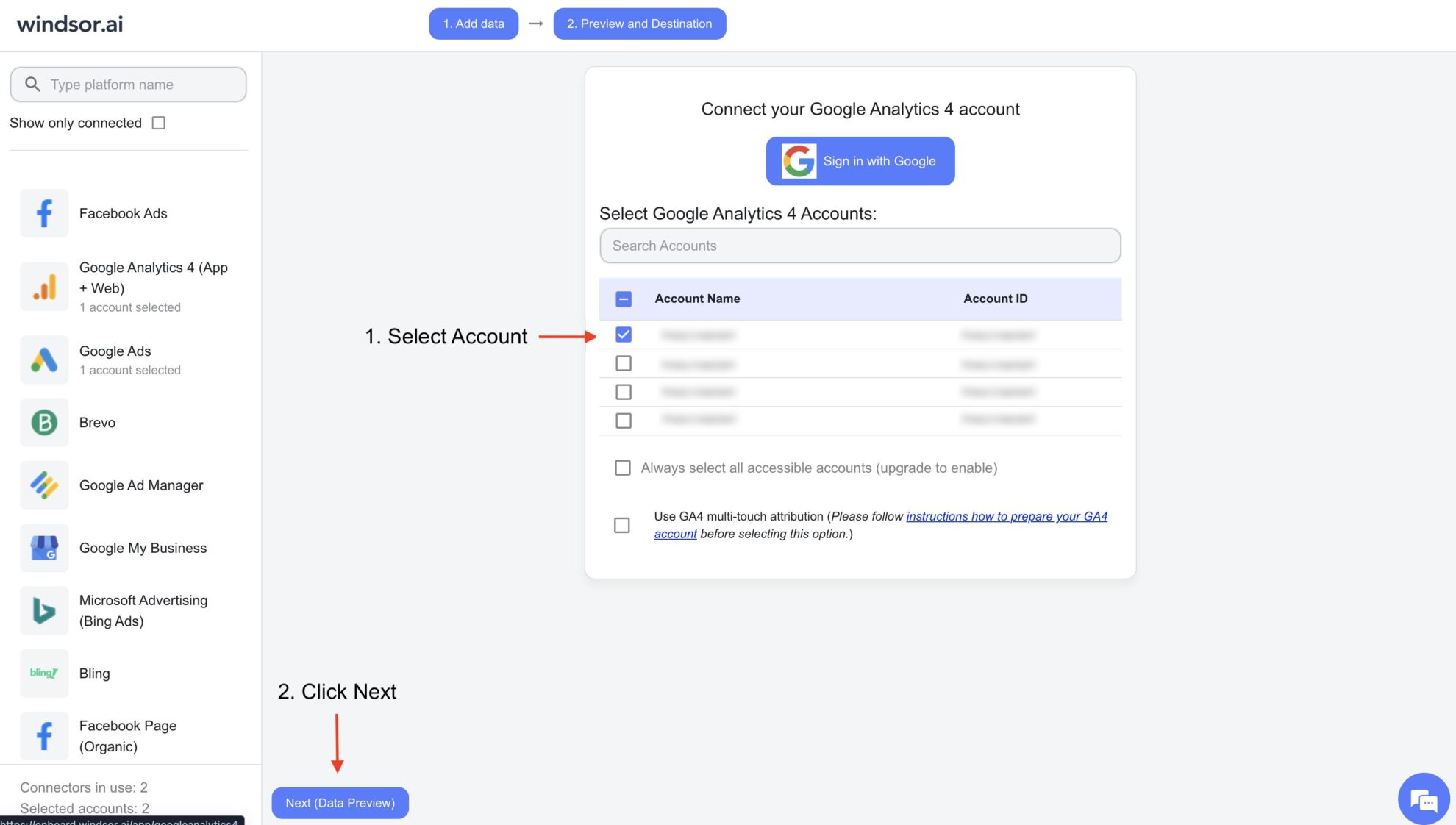Select Bling label in sidebar

pyautogui.click(x=95, y=674)
